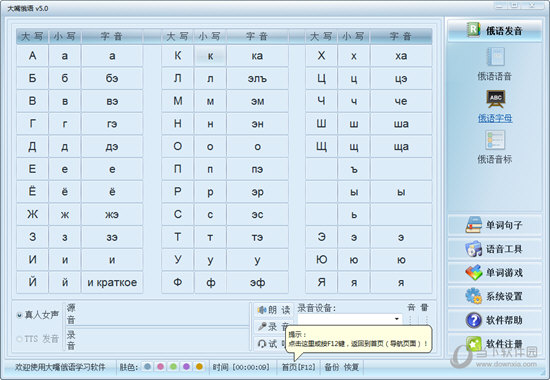The height and width of the screenshot is (380, 550).
Task: Click uppercase letter П cell
Action: (177, 169)
